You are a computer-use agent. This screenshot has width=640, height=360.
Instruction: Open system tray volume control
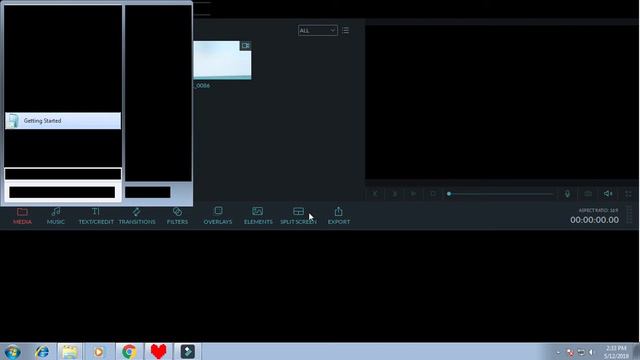point(591,352)
